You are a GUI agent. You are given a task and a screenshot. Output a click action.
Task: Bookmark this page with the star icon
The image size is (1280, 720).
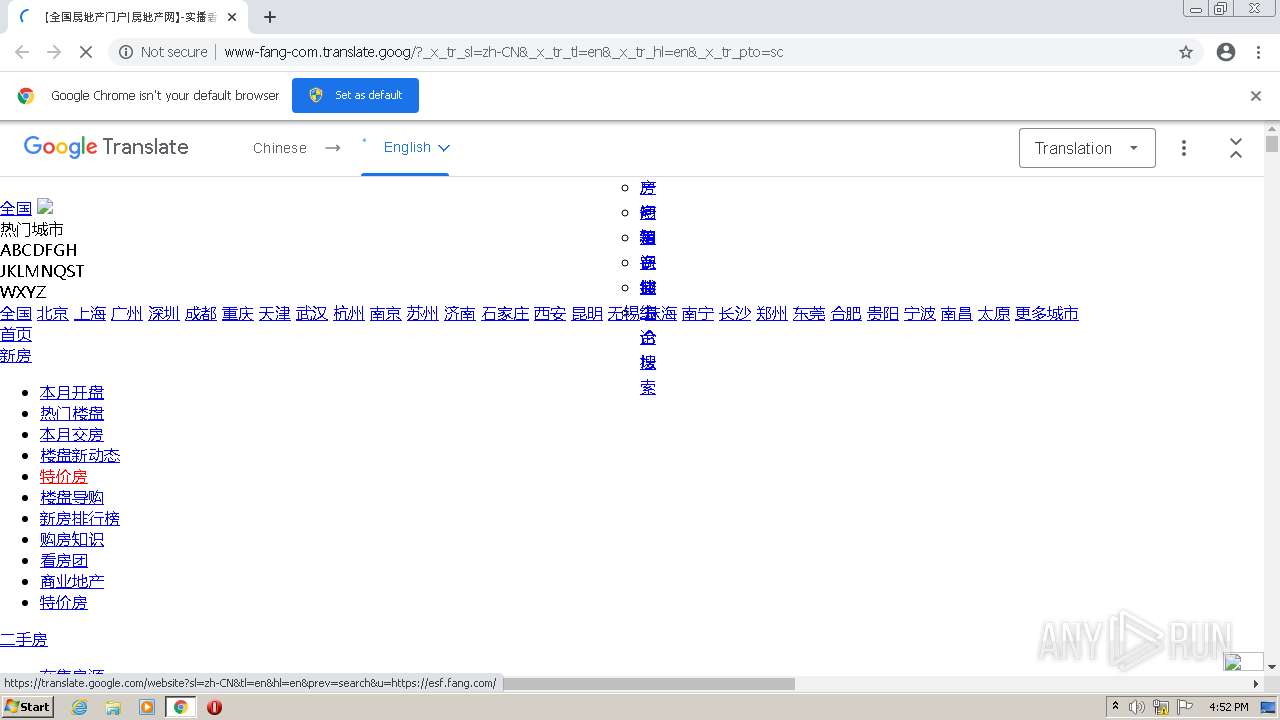1186,52
